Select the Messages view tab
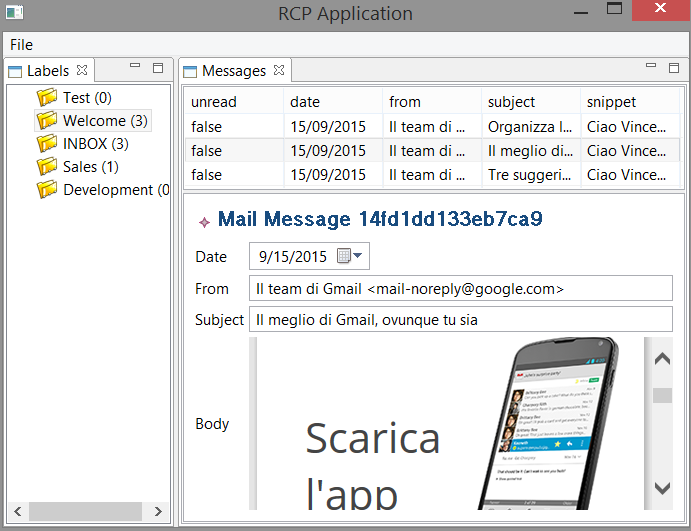Image resolution: width=691 pixels, height=531 pixels. coord(234,71)
